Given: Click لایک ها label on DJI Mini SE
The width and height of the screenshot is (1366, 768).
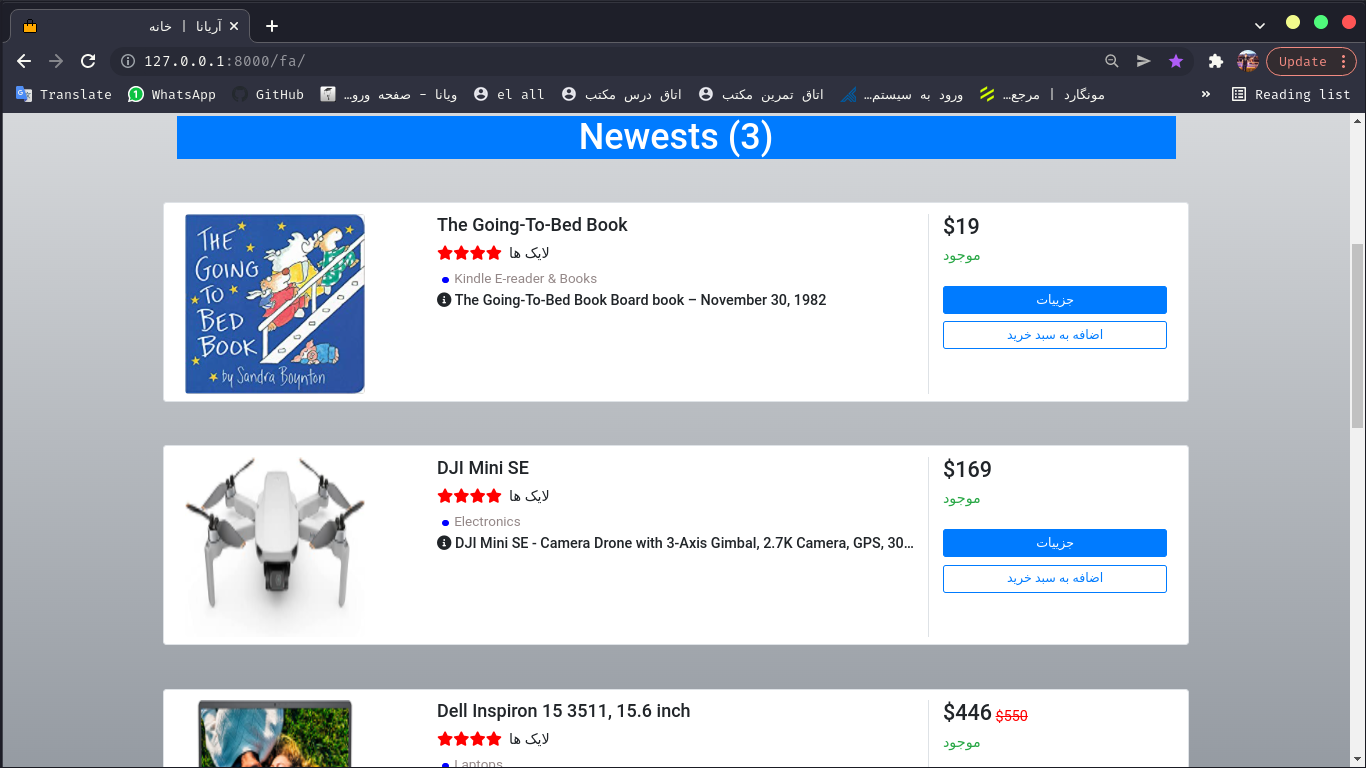Looking at the screenshot, I should point(529,496).
